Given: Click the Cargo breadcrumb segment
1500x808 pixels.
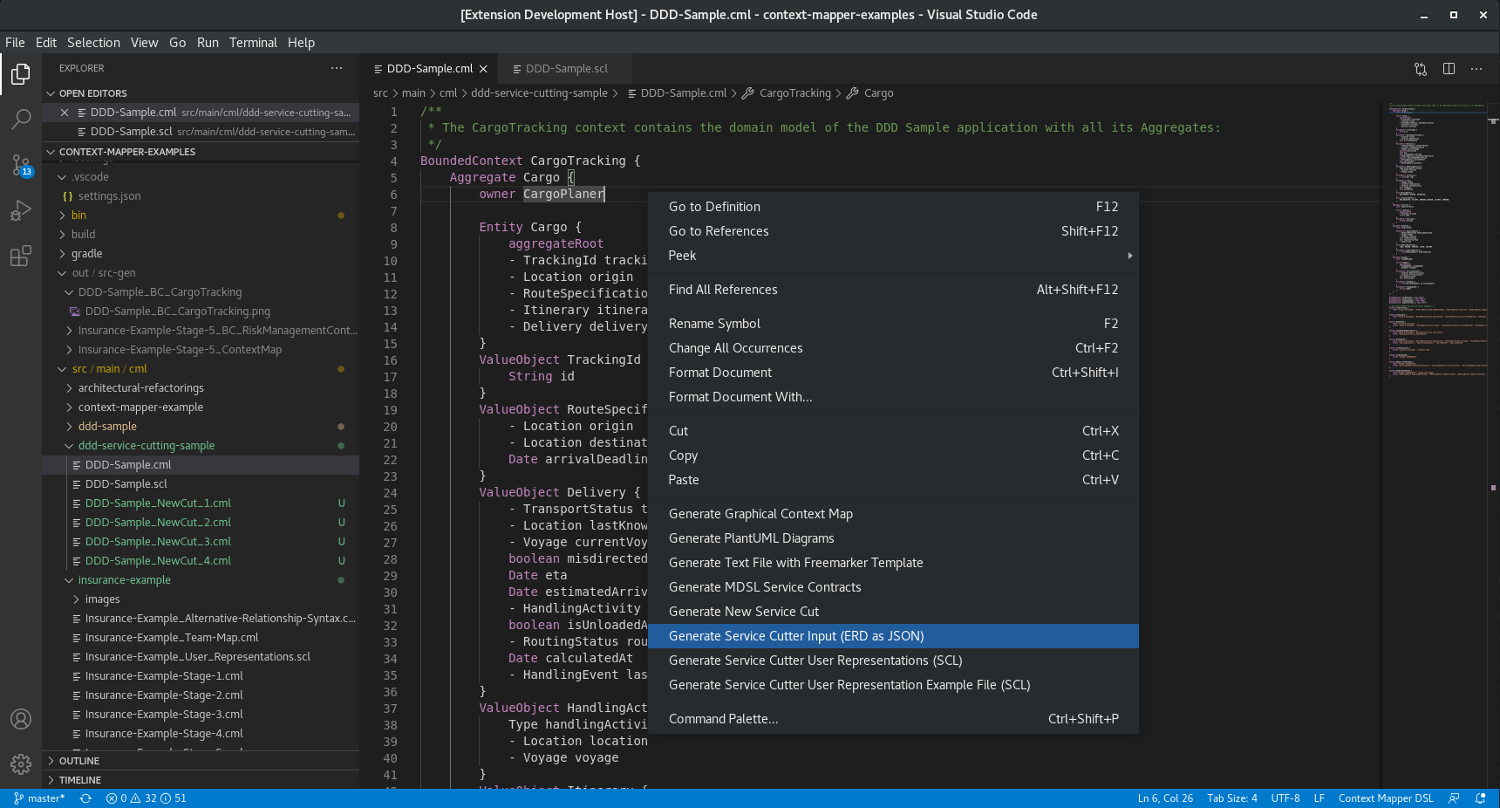Looking at the screenshot, I should pos(878,93).
